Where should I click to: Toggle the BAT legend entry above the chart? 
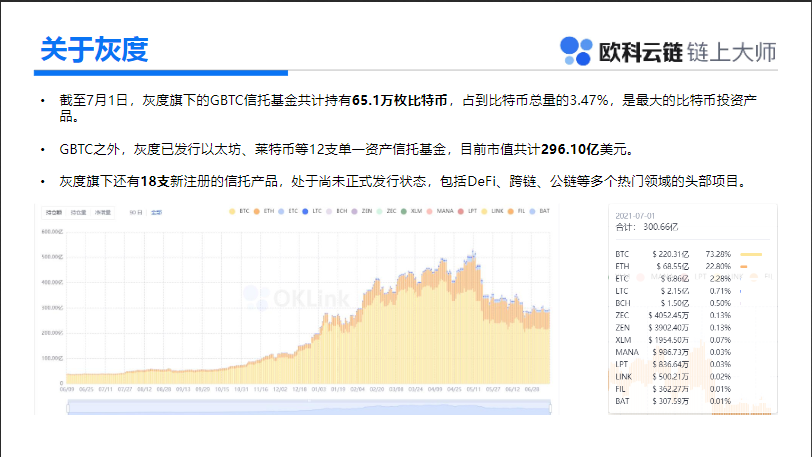pyautogui.click(x=539, y=211)
